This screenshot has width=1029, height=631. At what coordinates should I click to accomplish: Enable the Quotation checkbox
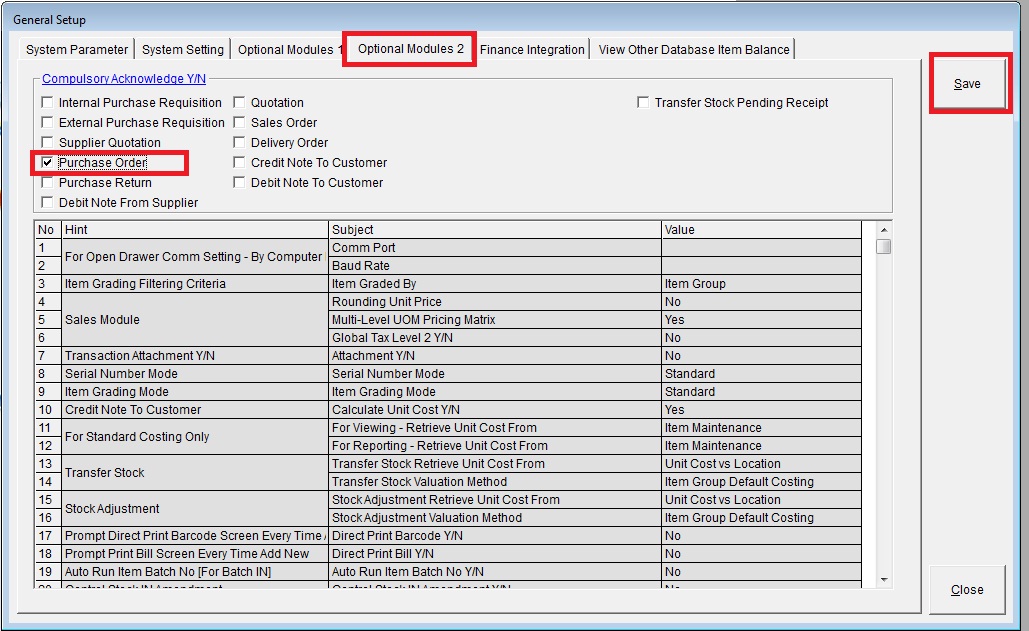click(x=240, y=103)
